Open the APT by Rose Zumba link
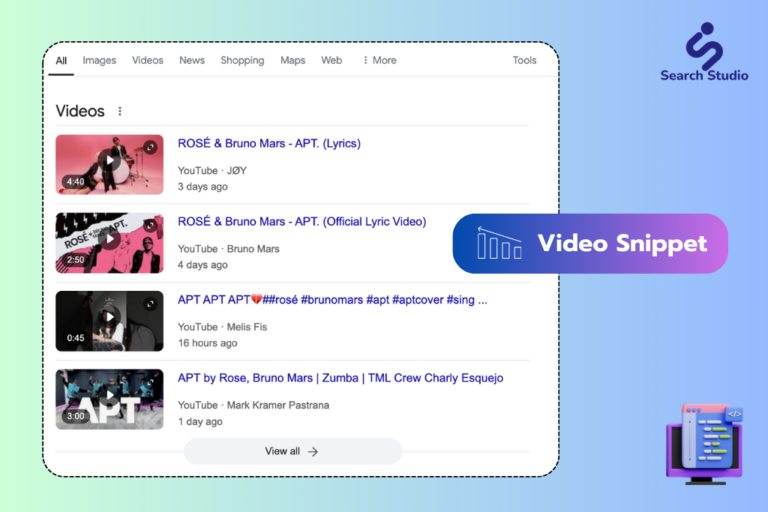Viewport: 768px width, 512px height. [x=340, y=378]
